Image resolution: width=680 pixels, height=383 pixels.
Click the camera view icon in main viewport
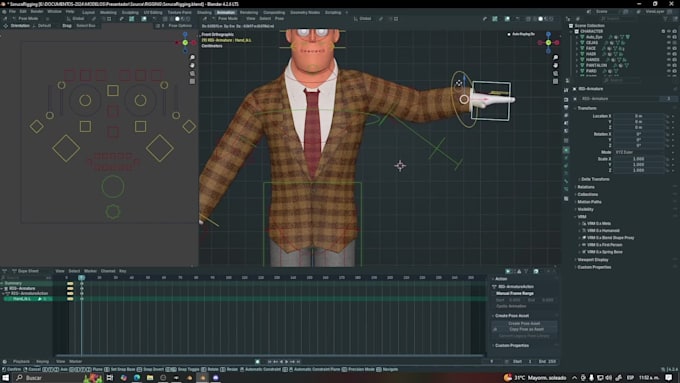556,73
